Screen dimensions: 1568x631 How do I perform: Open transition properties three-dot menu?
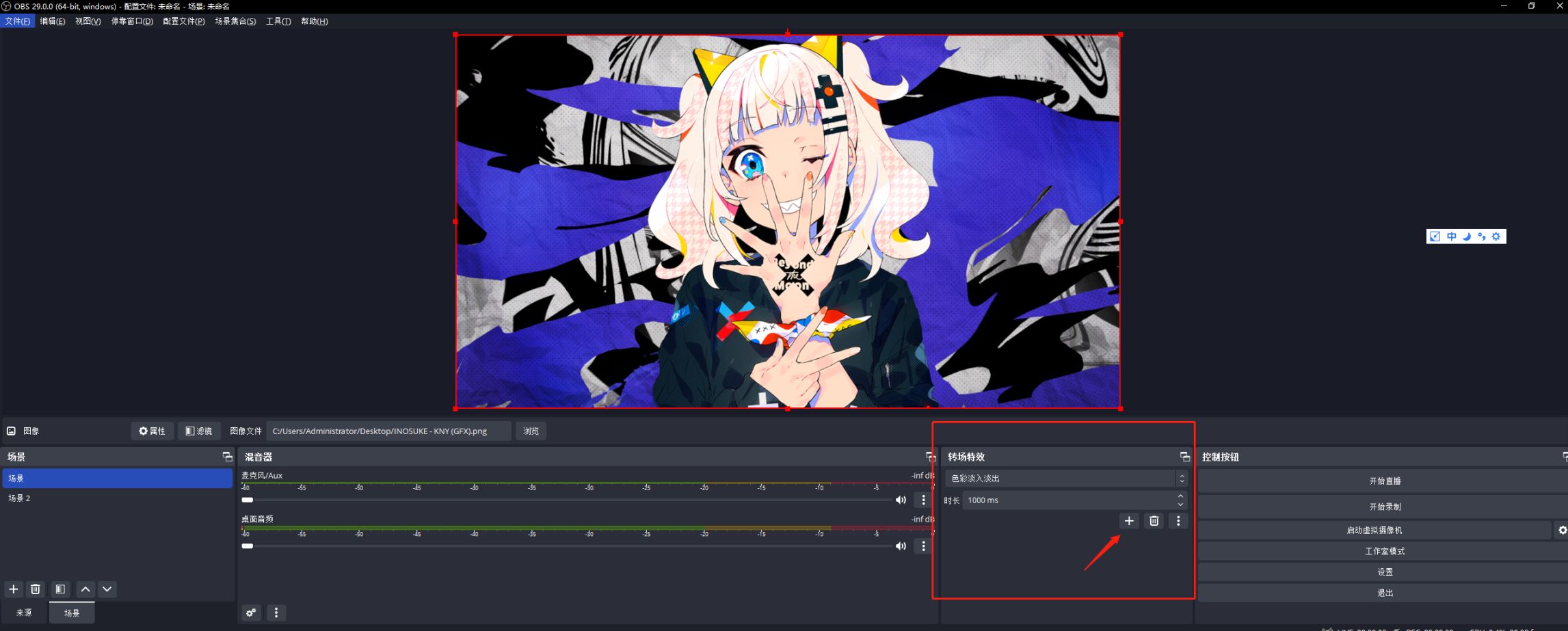click(1178, 521)
